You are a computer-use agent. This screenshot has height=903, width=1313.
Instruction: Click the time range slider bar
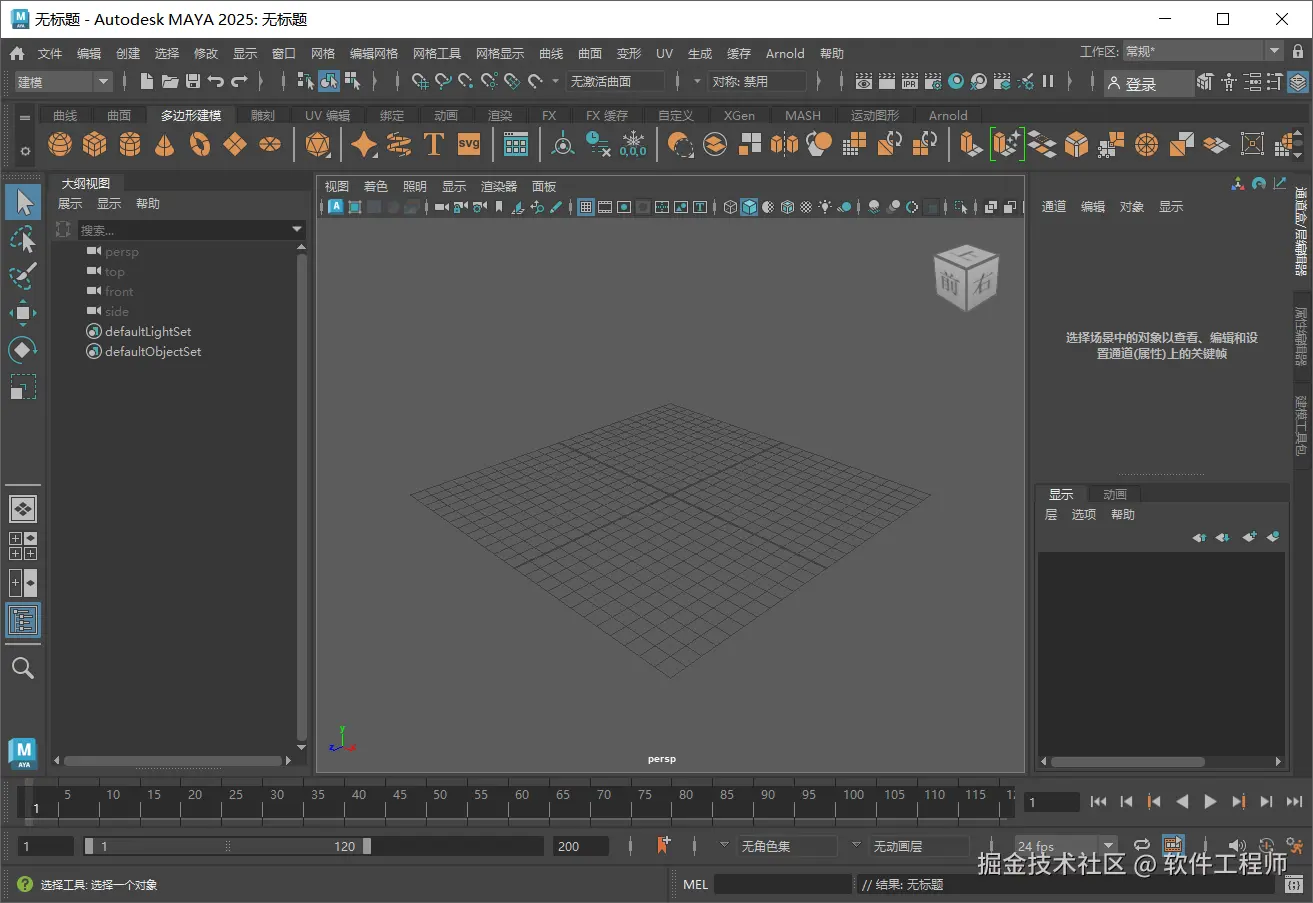point(227,846)
